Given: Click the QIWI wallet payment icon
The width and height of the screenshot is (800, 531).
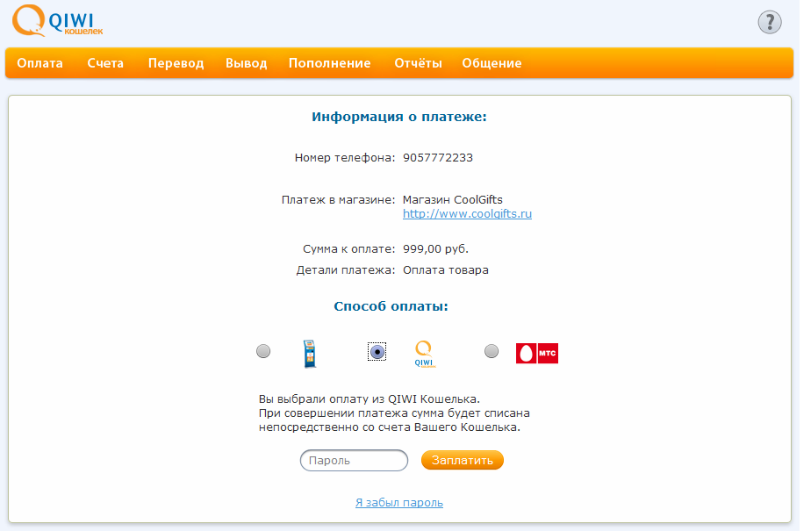Looking at the screenshot, I should coord(427,352).
